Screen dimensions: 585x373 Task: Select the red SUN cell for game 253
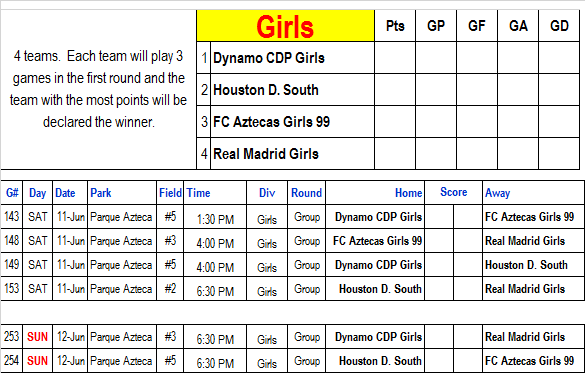[x=38, y=337]
